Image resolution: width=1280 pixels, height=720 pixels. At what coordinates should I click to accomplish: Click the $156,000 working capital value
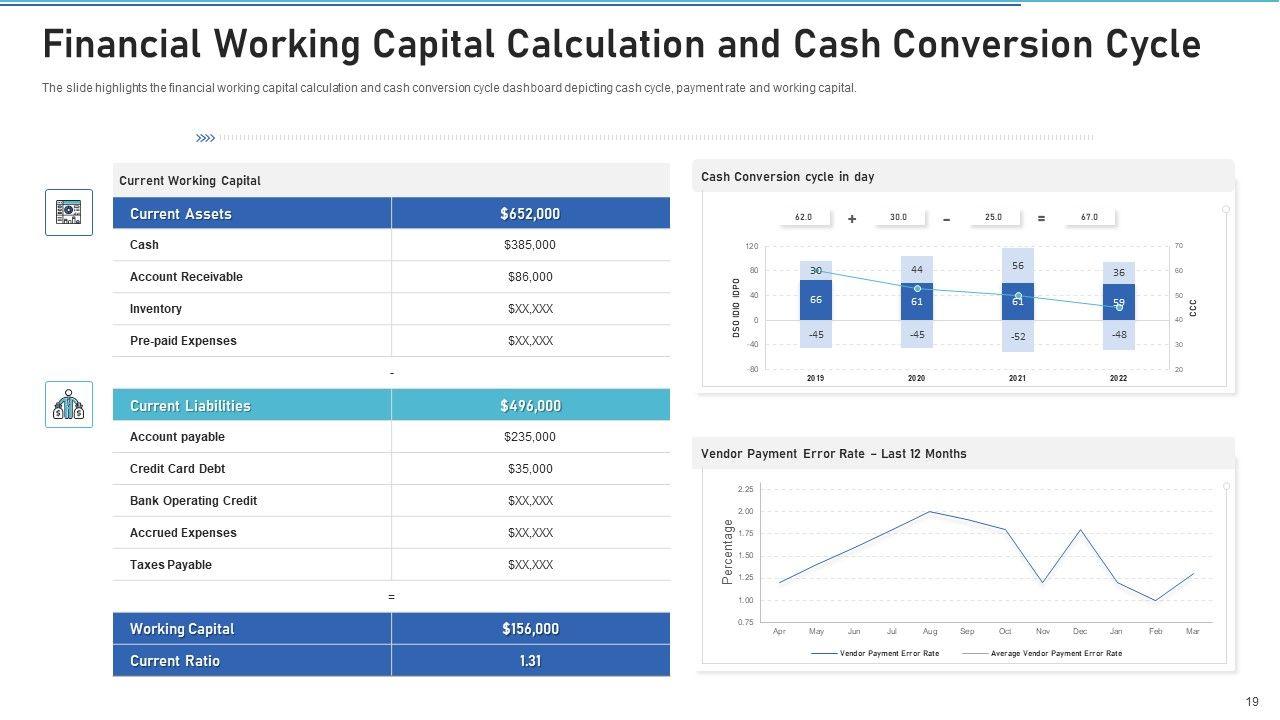coord(530,629)
